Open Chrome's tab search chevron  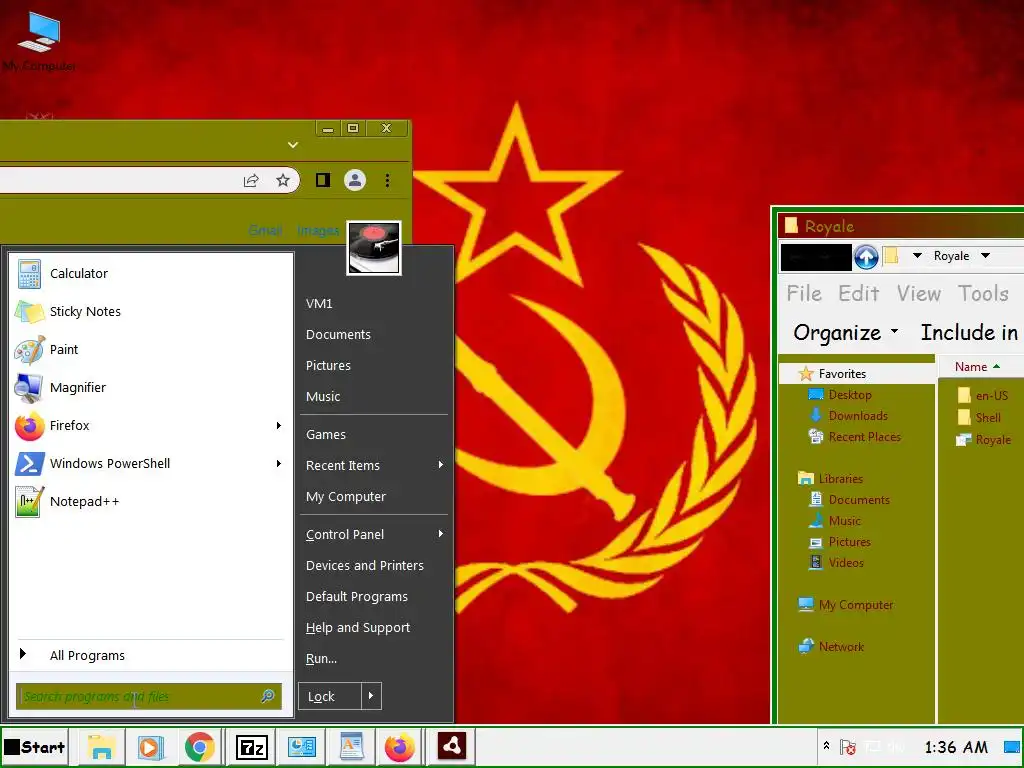[x=293, y=145]
